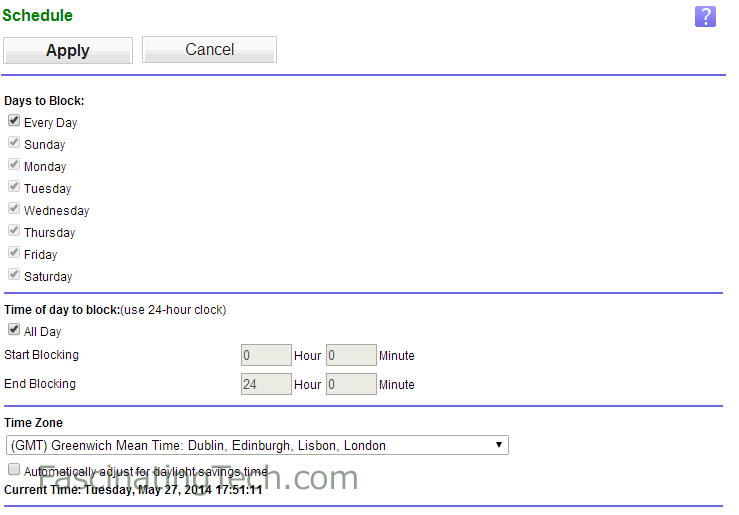This screenshot has width=739, height=515.
Task: Click the End Blocking minute field
Action: [351, 384]
